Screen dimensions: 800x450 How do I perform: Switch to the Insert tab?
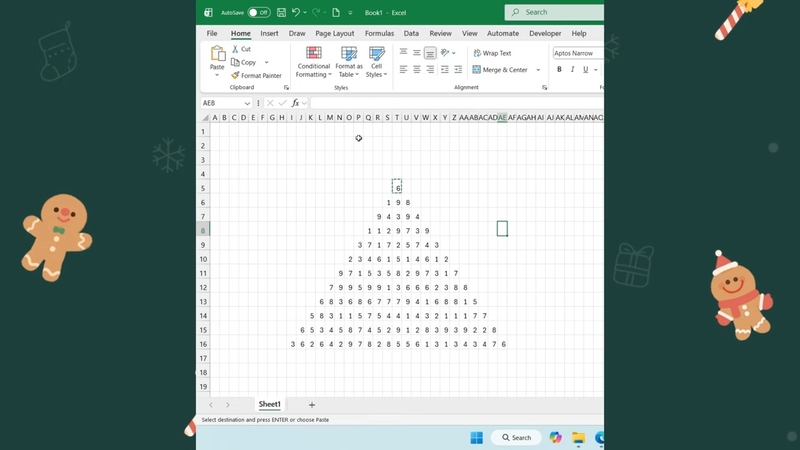pyautogui.click(x=269, y=33)
